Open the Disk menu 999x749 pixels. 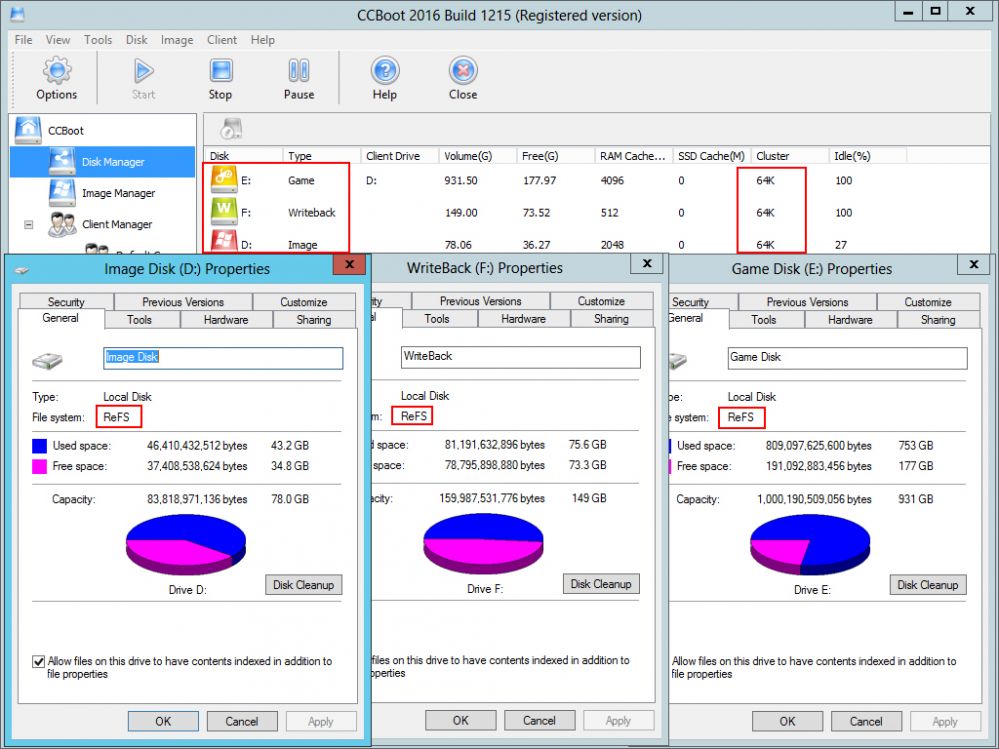[136, 39]
